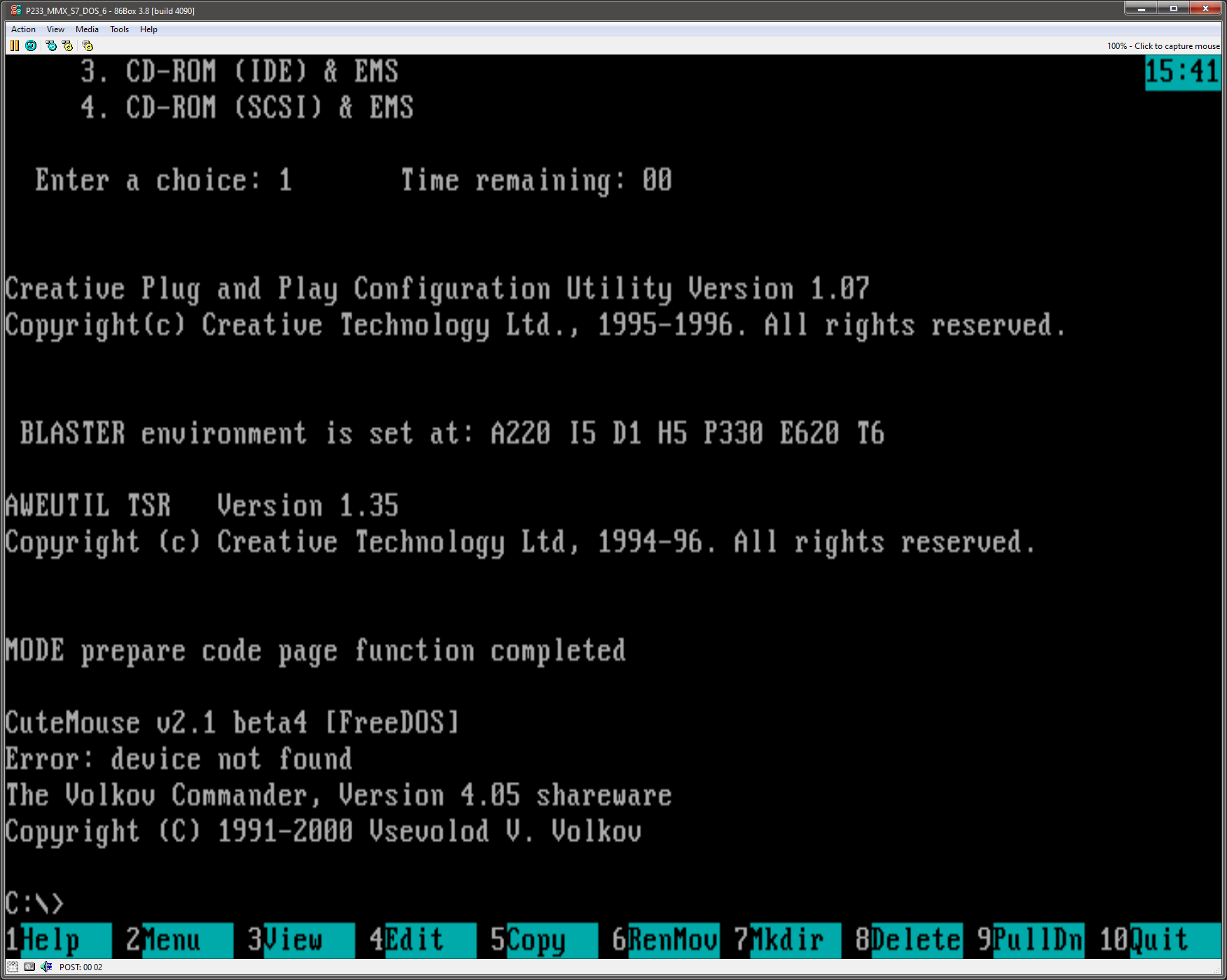1227x980 pixels.
Task: Click the floppy drive status icon
Action: click(13, 967)
